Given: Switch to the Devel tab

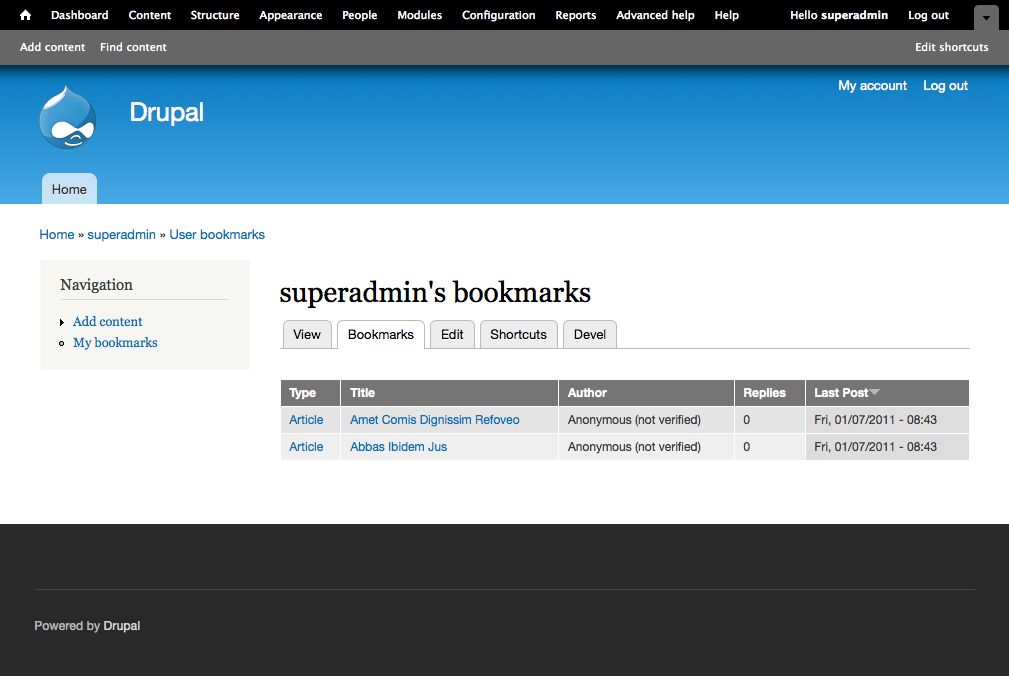Looking at the screenshot, I should (x=590, y=334).
